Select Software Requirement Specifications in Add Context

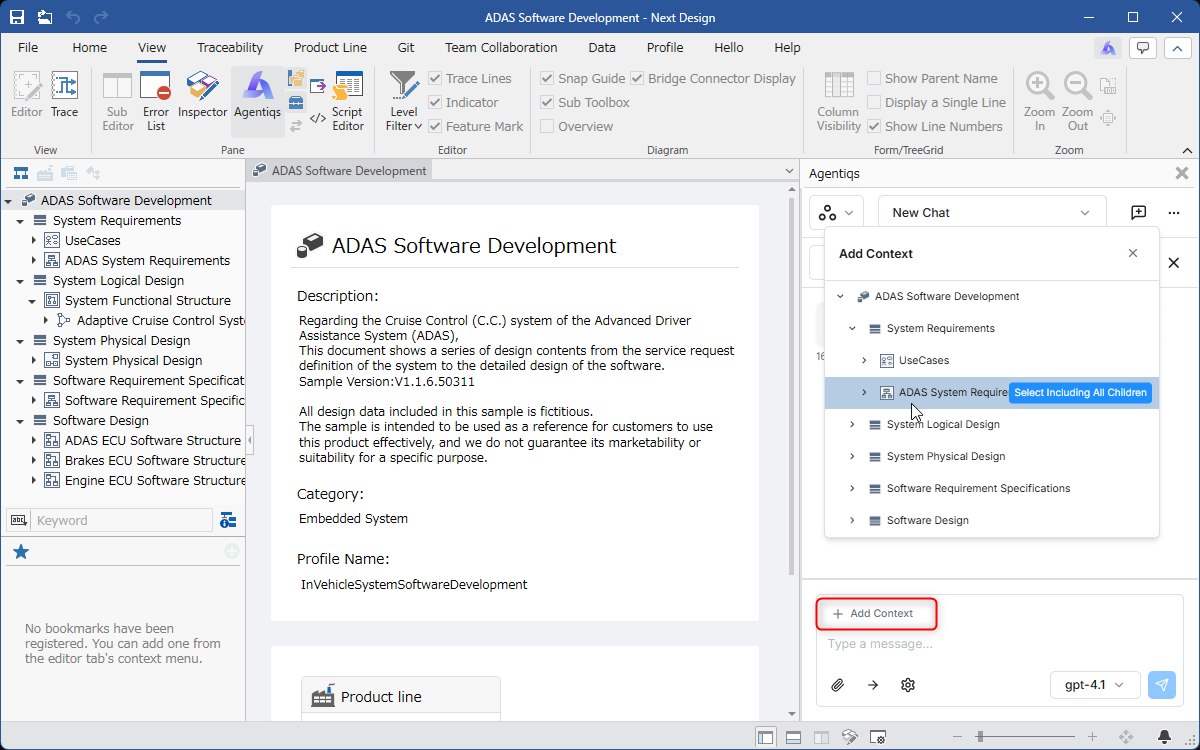(978, 488)
